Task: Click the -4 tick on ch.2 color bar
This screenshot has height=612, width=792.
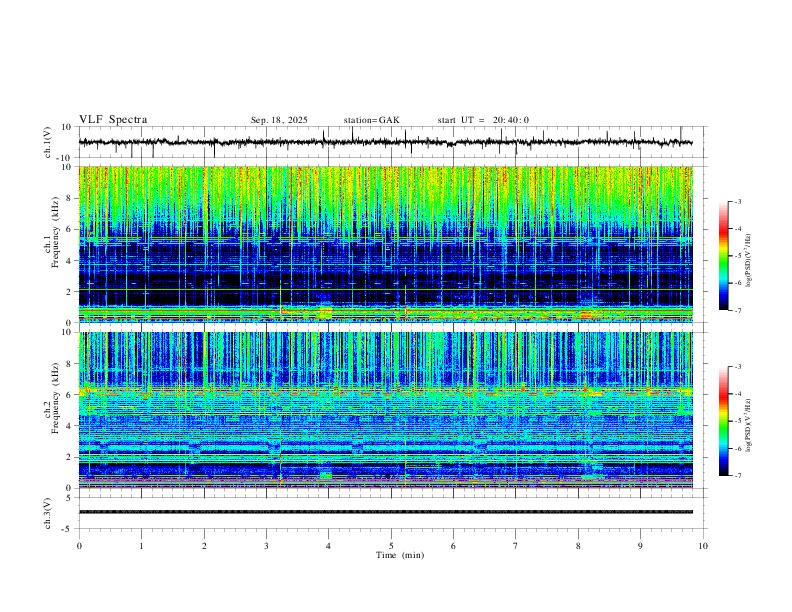Action: point(737,394)
